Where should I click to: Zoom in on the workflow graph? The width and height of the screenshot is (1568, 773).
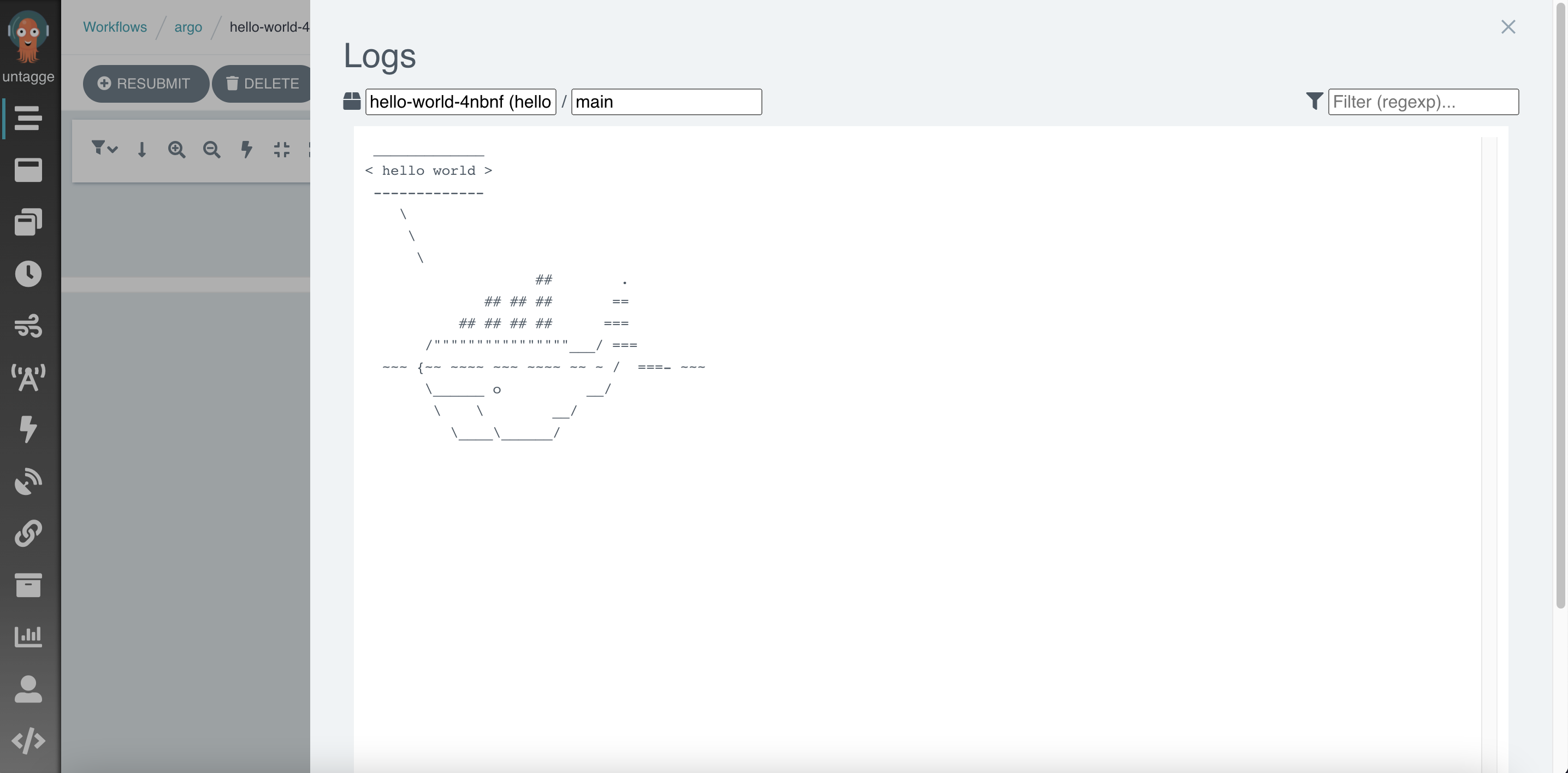tap(176, 149)
